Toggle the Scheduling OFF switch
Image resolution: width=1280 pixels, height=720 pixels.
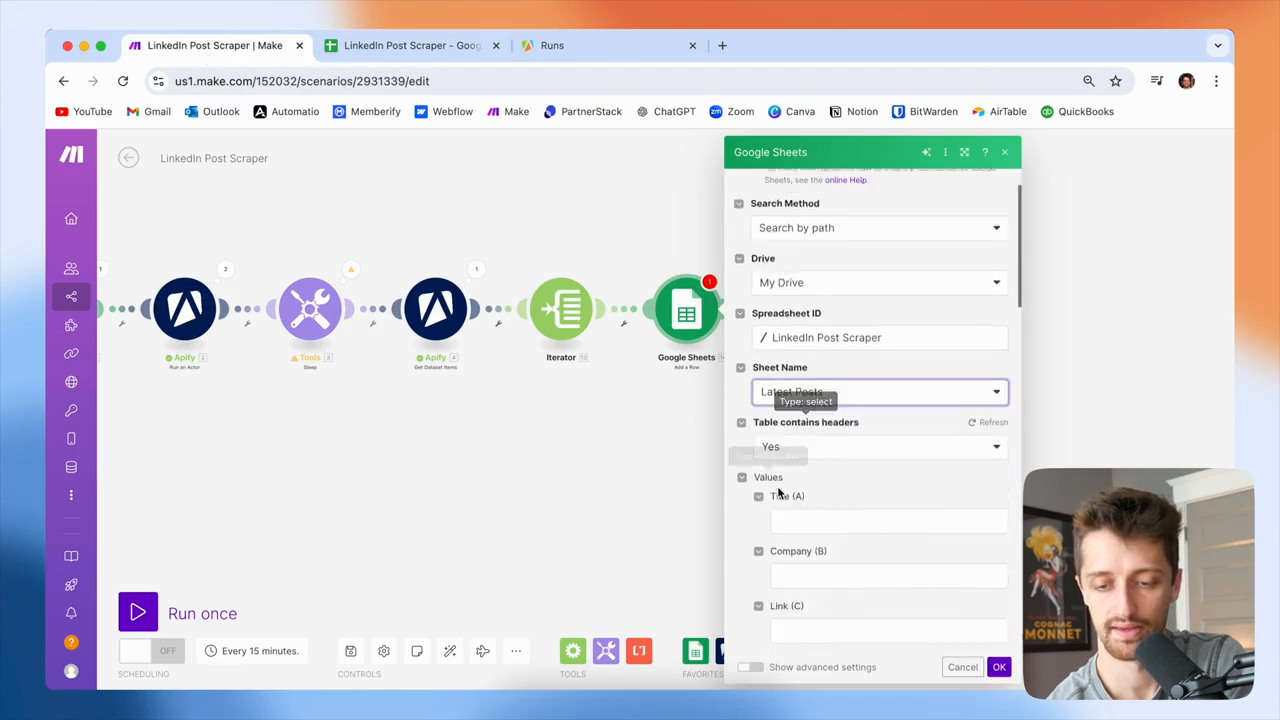[x=151, y=651]
